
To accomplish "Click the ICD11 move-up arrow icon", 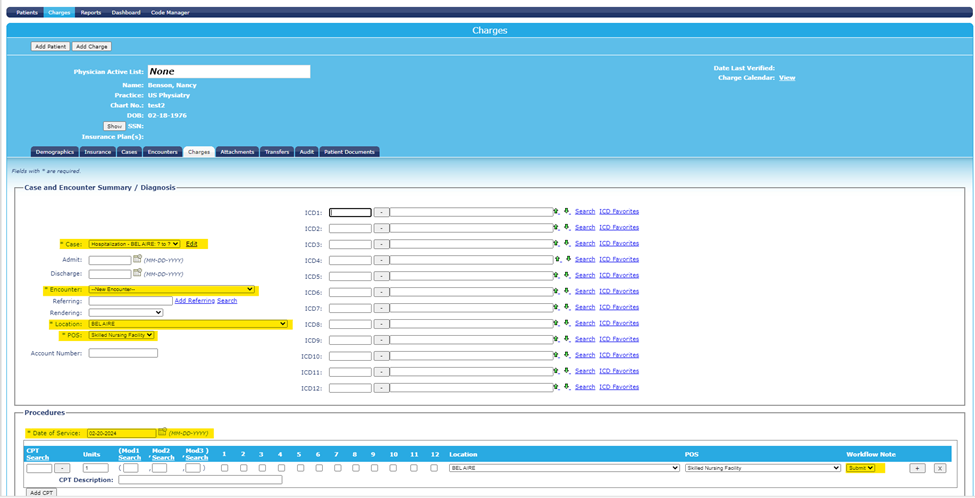I will (557, 371).
